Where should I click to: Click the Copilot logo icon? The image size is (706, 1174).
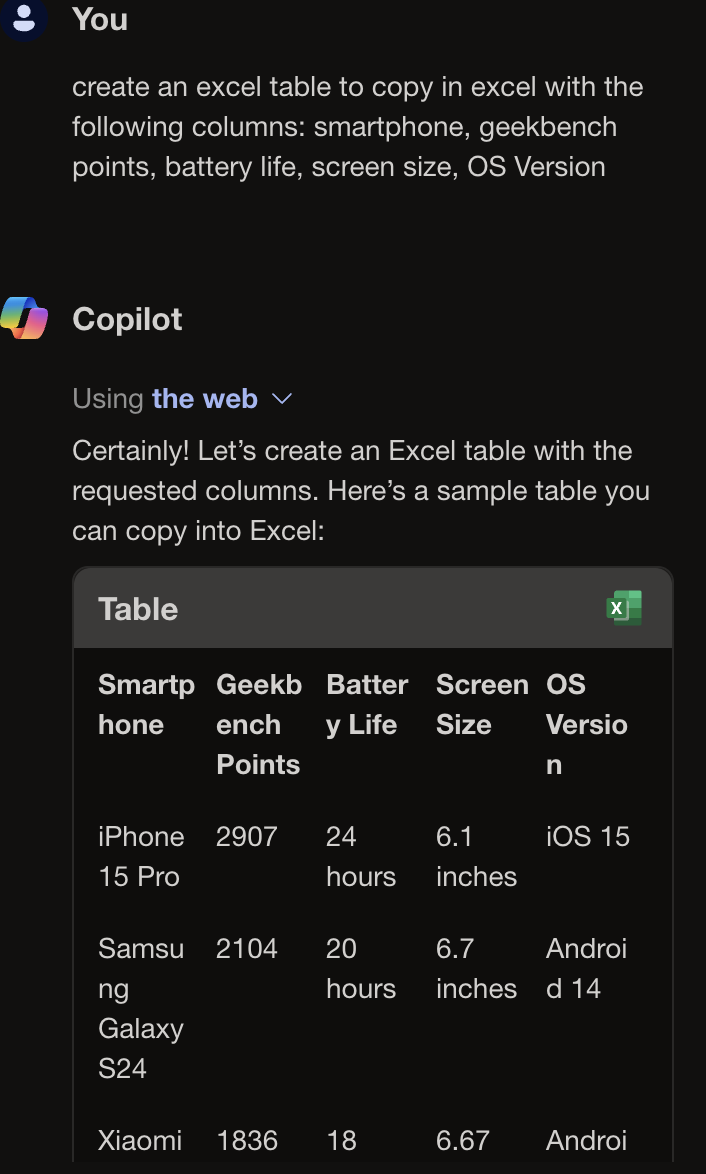[24, 318]
